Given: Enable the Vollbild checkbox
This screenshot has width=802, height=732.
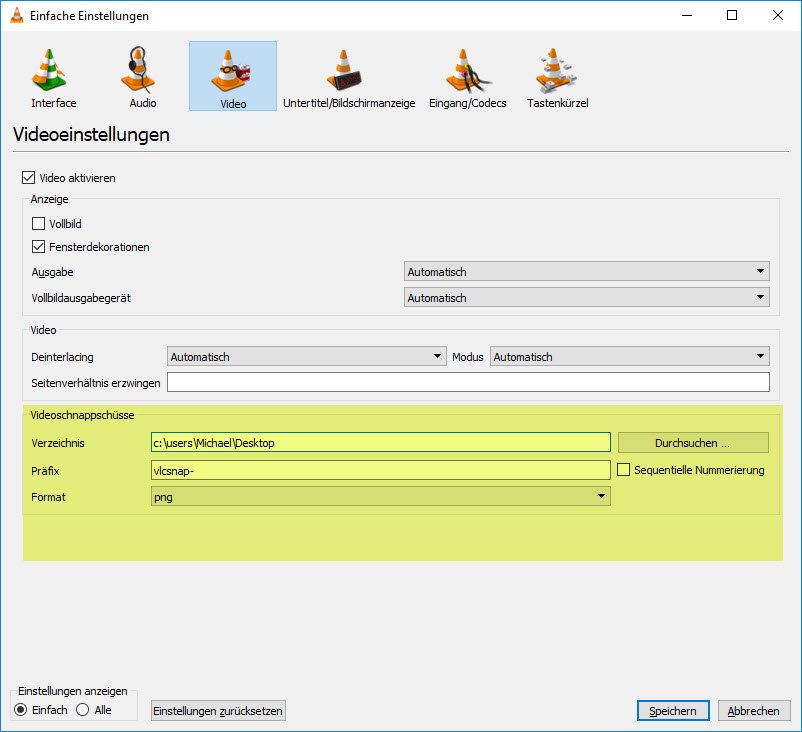Looking at the screenshot, I should (38, 224).
